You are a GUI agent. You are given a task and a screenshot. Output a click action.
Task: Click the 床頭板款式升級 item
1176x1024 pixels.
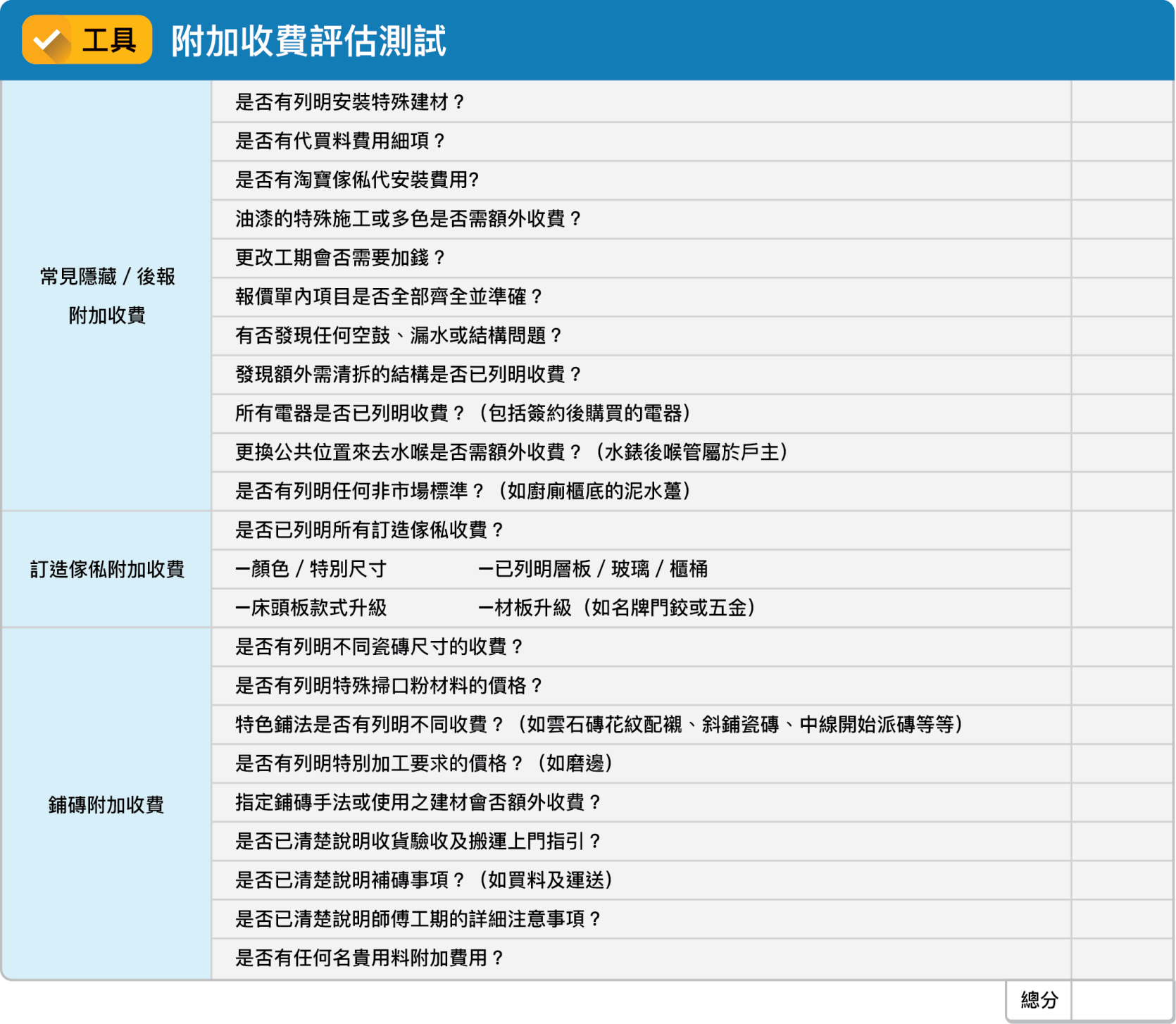[311, 608]
